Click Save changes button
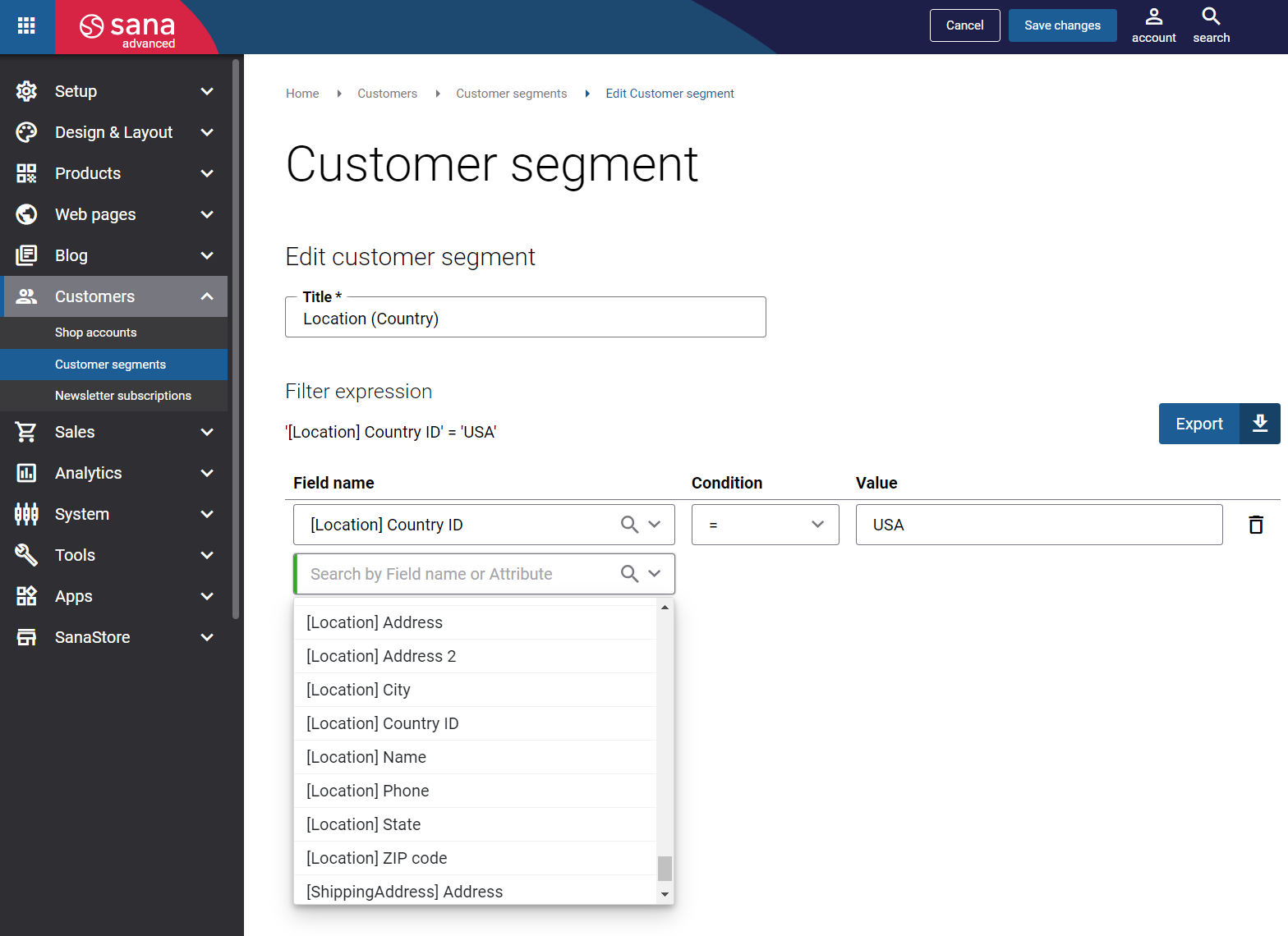 (x=1062, y=25)
